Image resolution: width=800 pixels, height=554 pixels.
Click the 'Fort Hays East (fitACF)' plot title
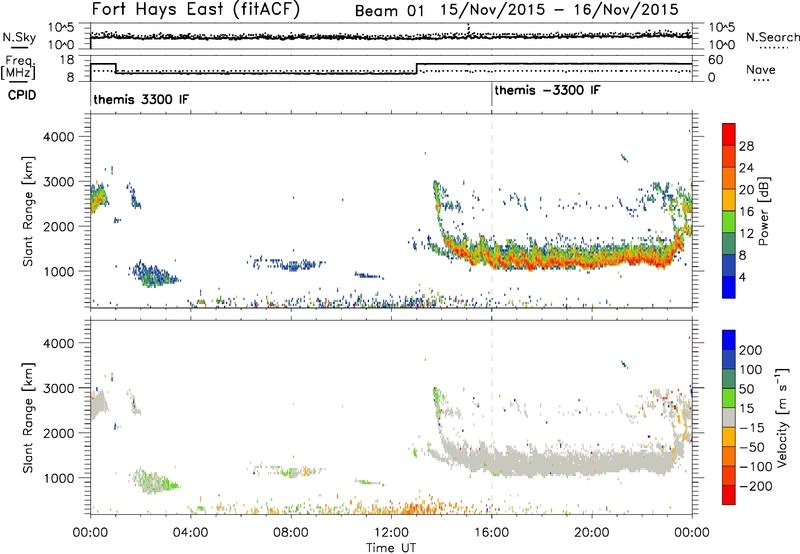pos(195,10)
